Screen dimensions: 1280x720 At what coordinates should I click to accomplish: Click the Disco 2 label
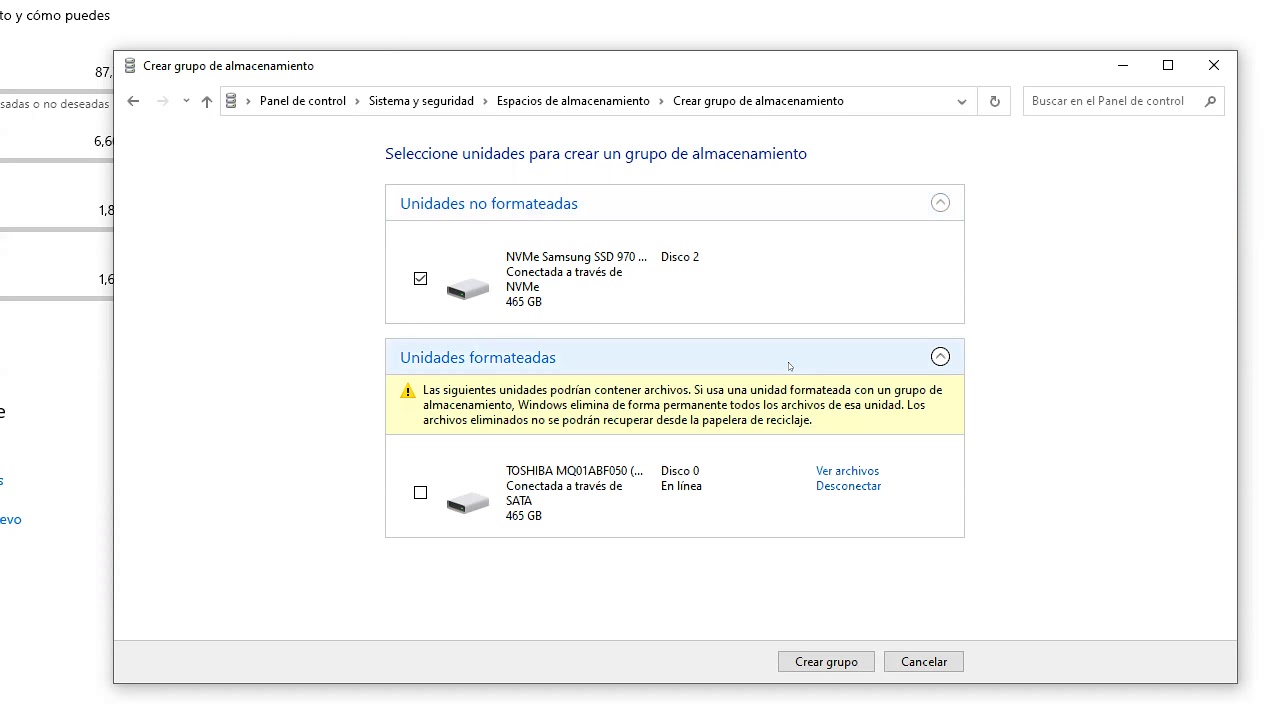pos(680,257)
